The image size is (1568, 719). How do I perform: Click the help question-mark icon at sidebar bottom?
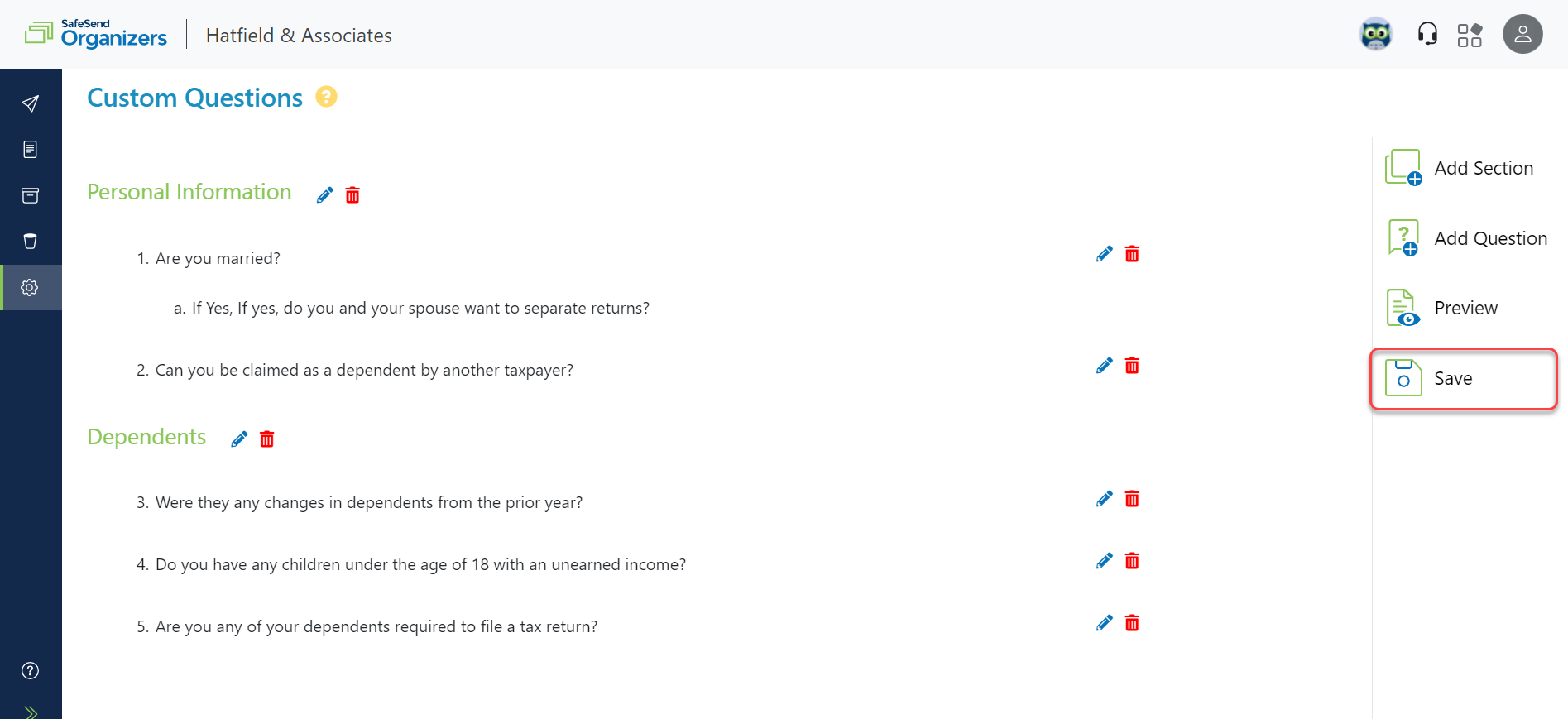click(x=31, y=670)
